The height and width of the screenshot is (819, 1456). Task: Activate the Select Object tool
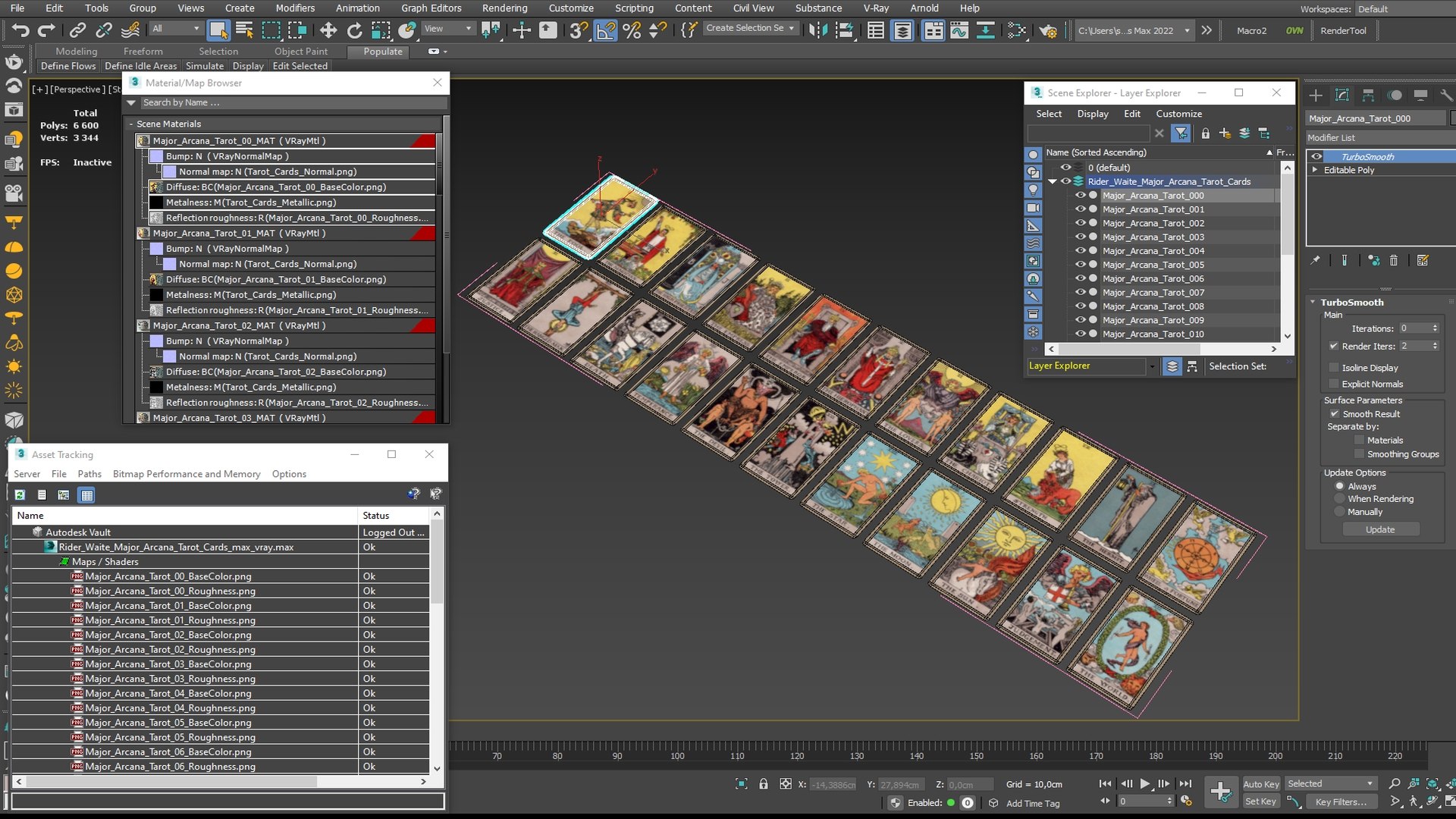(x=218, y=30)
